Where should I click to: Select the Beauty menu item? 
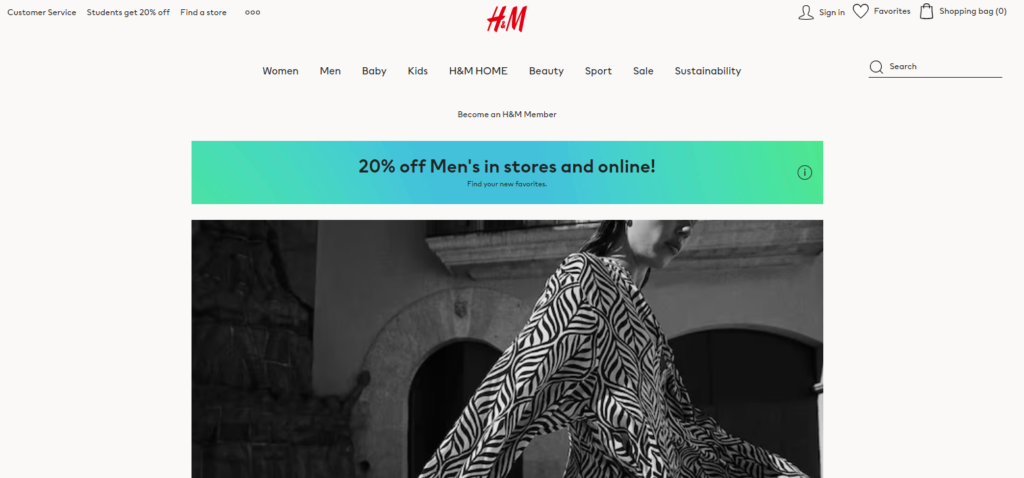tap(546, 71)
